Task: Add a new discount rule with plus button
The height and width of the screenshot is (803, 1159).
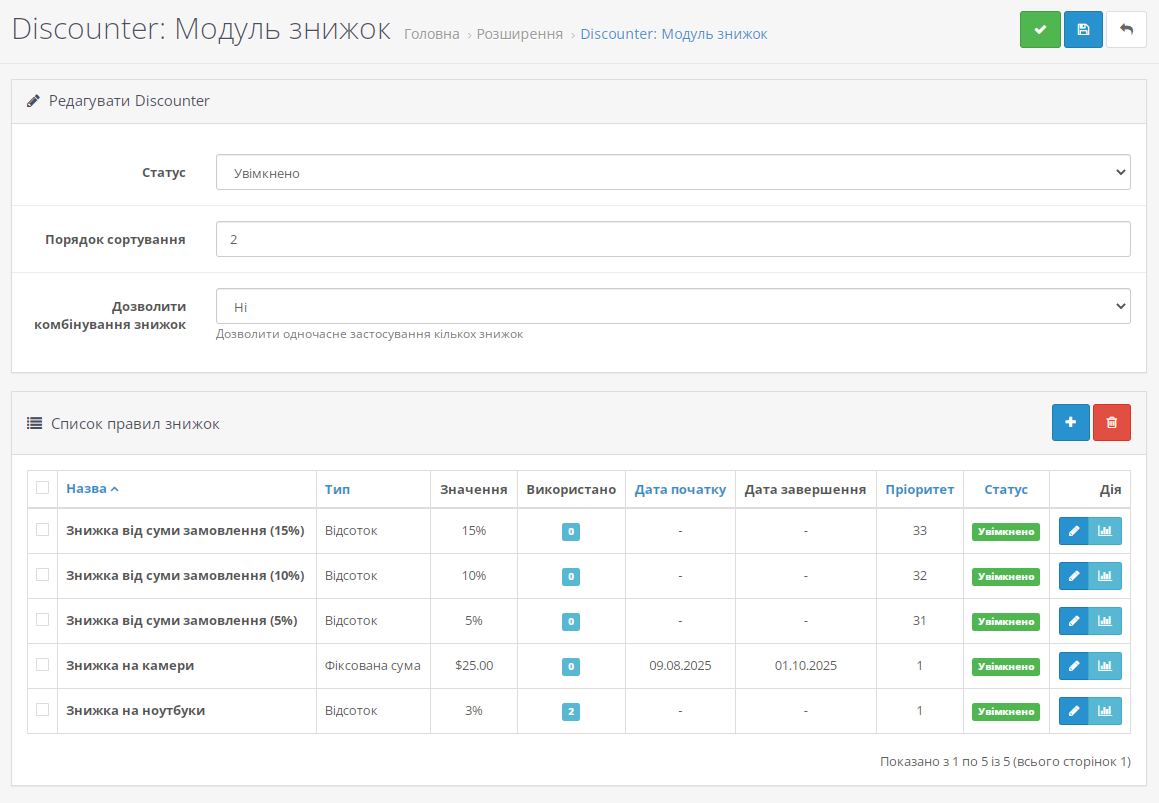Action: (1070, 422)
